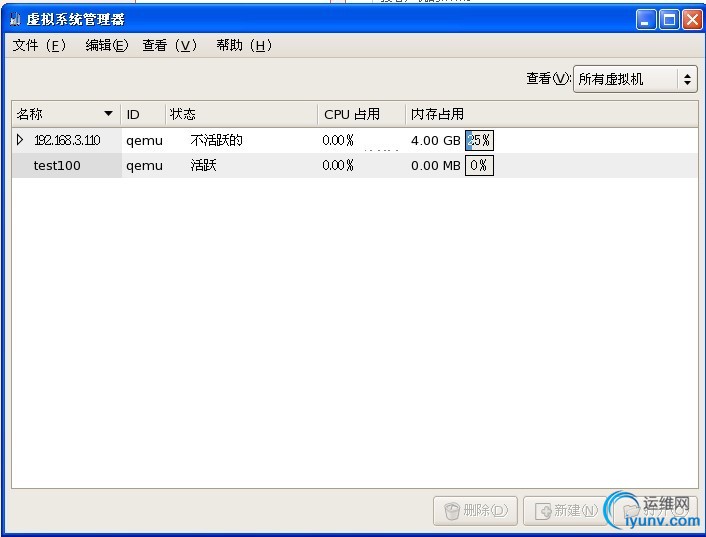Click the window title bar app icon

15,19
